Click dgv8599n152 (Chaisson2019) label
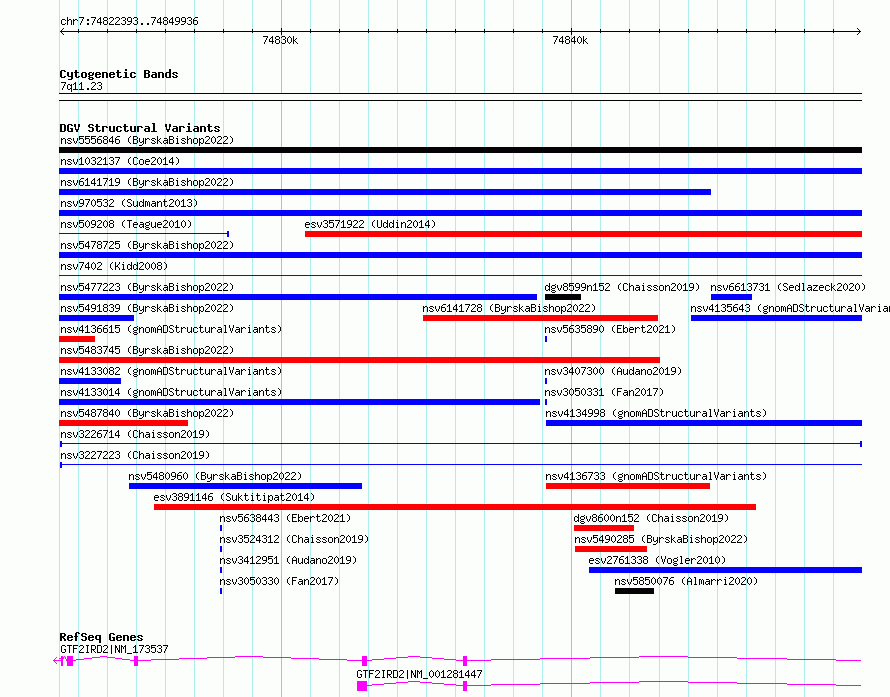This screenshot has width=890, height=697. click(x=622, y=287)
